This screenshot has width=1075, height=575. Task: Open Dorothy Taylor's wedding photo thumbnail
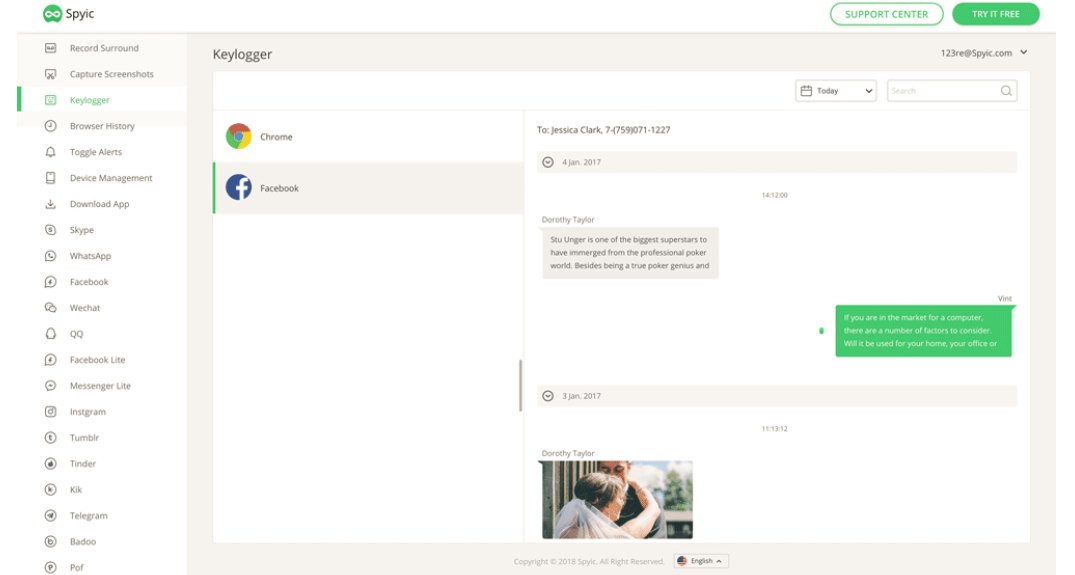click(617, 499)
